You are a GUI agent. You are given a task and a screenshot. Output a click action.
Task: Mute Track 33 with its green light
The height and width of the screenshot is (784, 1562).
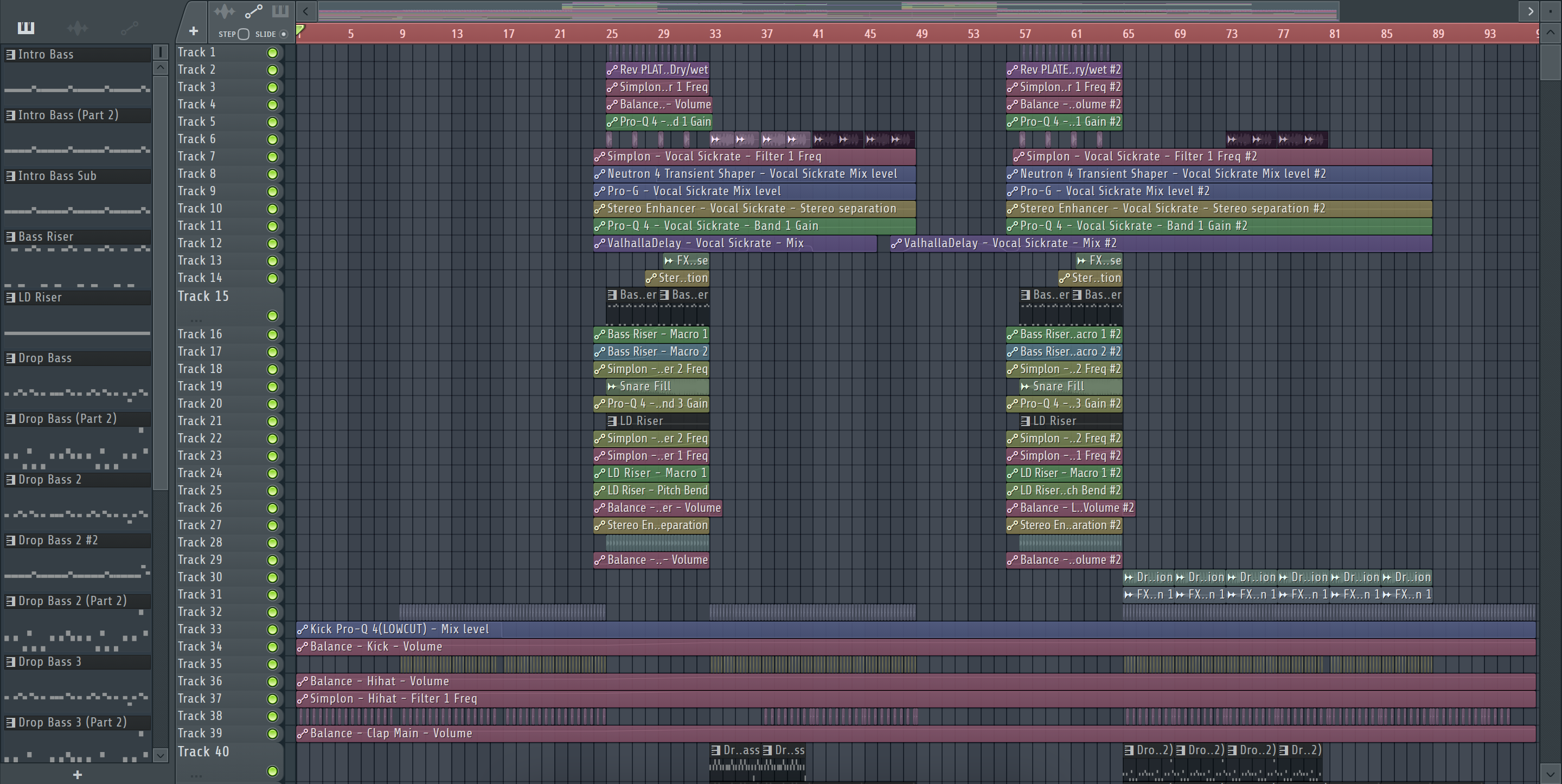pyautogui.click(x=273, y=630)
